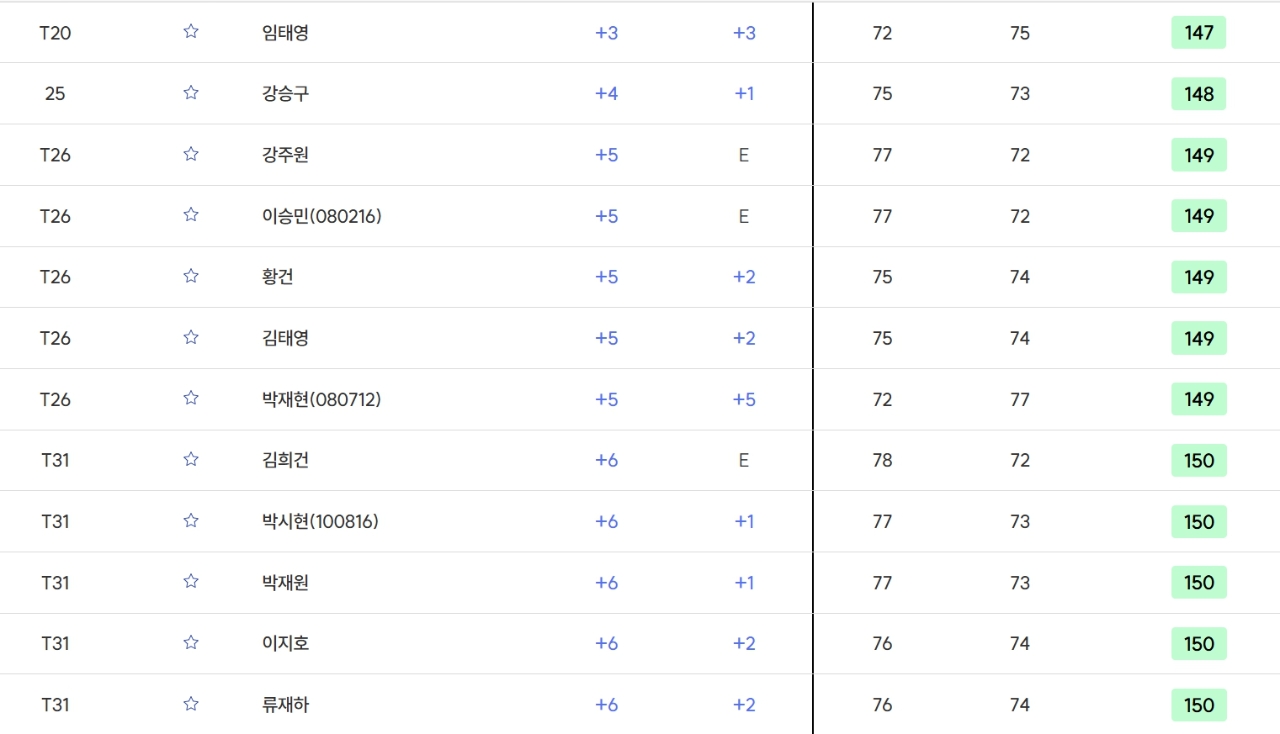Image resolution: width=1280 pixels, height=734 pixels.
Task: Toggle favorite star for 박시현(100816)
Action: (x=191, y=521)
